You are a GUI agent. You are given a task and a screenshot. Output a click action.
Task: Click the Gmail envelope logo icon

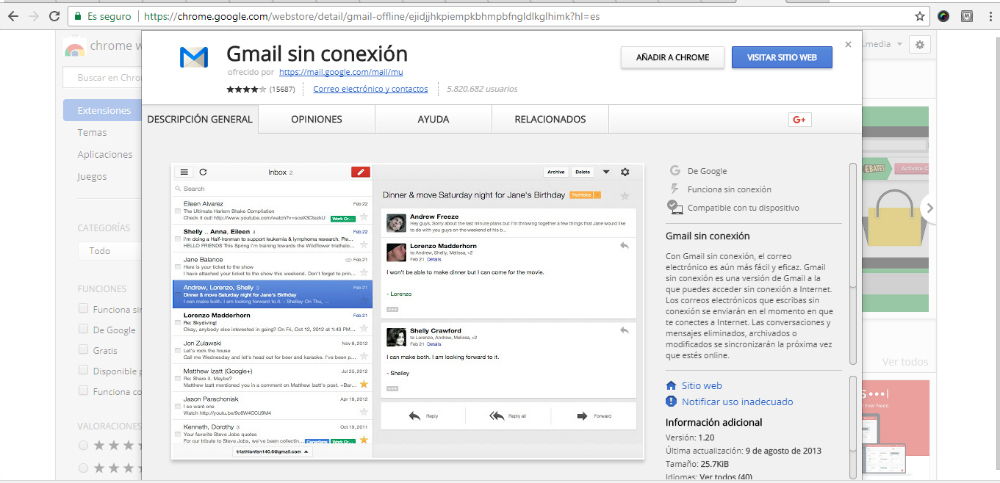point(194,58)
